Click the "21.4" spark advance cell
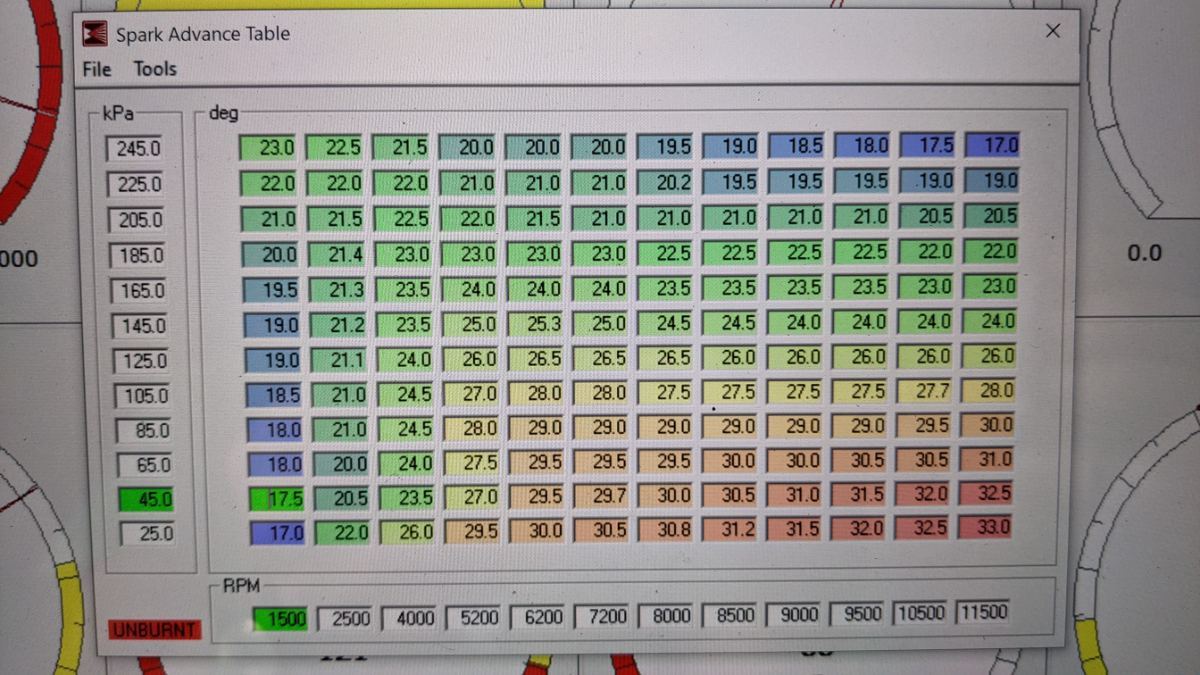The width and height of the screenshot is (1200, 675). click(338, 255)
